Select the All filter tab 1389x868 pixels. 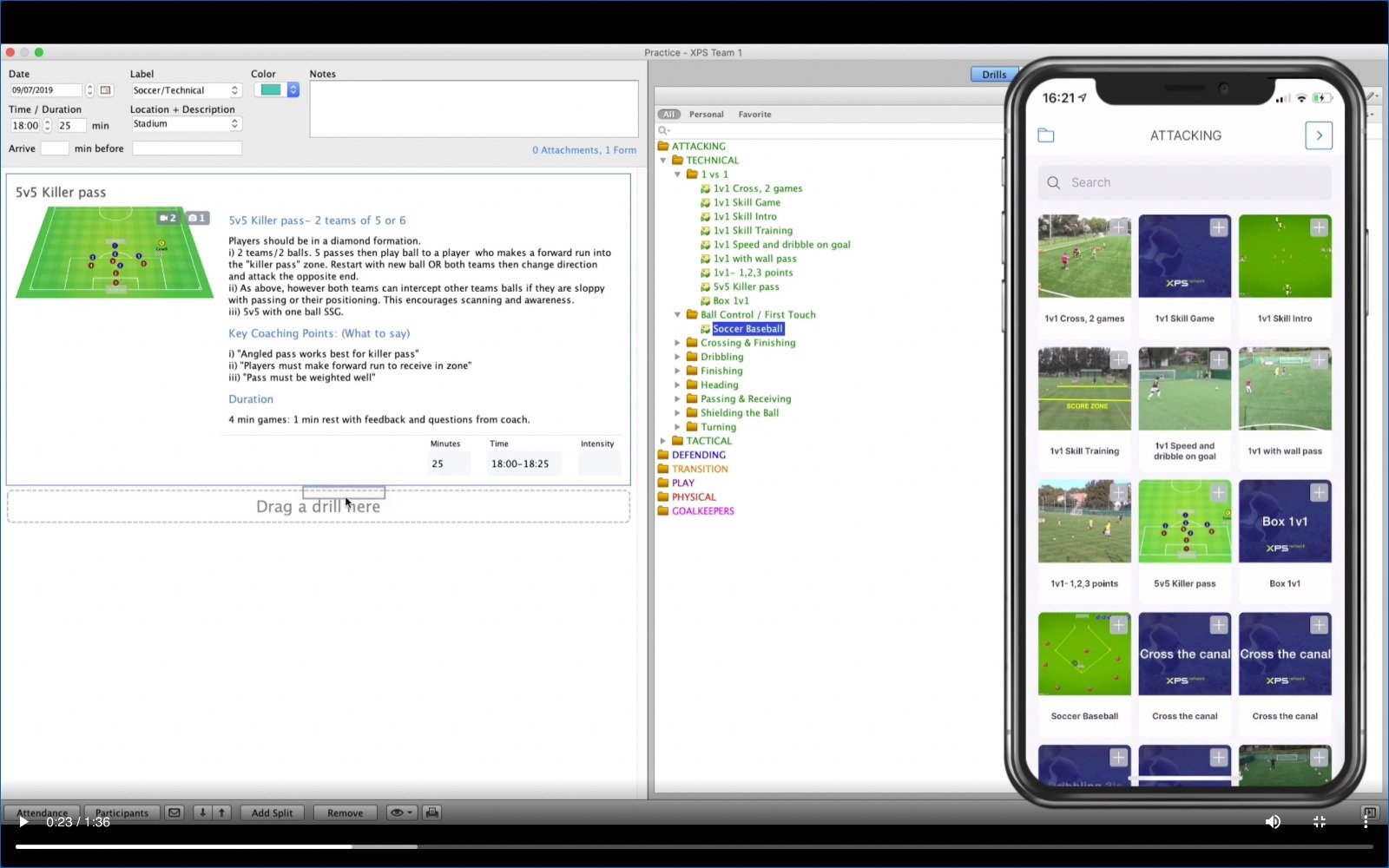(x=668, y=114)
